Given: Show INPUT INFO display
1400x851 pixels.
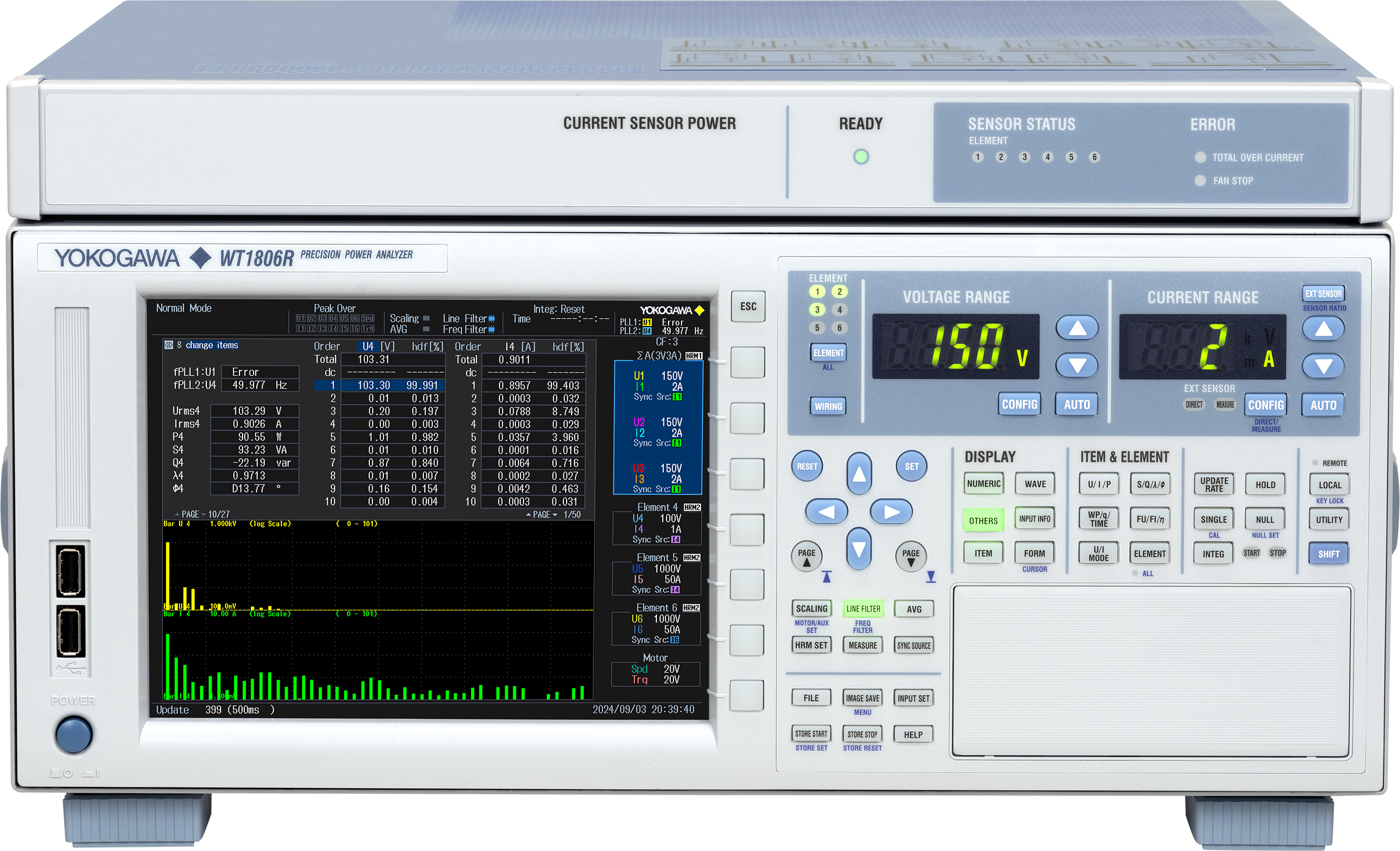Looking at the screenshot, I should coord(1035,519).
